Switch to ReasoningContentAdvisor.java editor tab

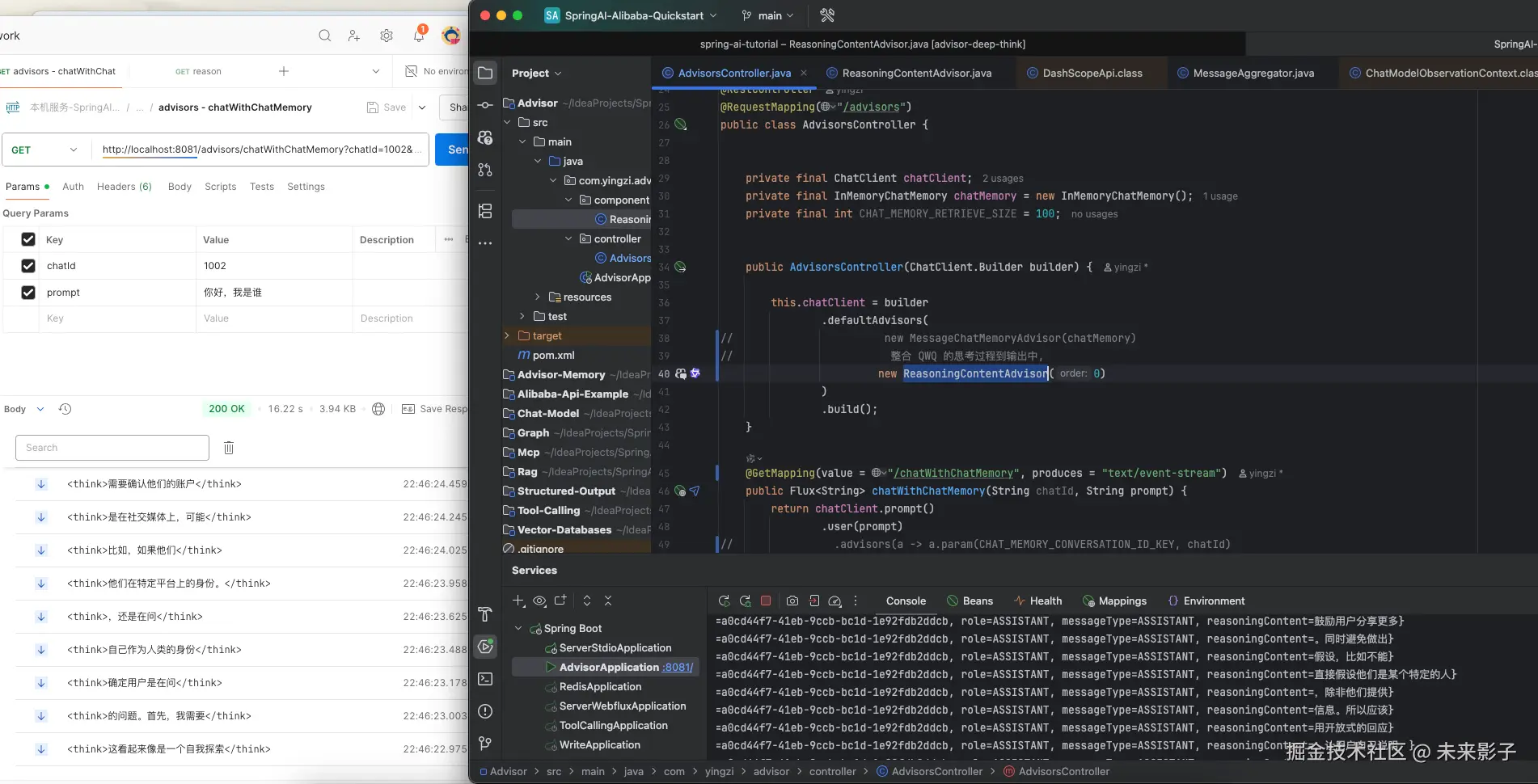click(915, 73)
